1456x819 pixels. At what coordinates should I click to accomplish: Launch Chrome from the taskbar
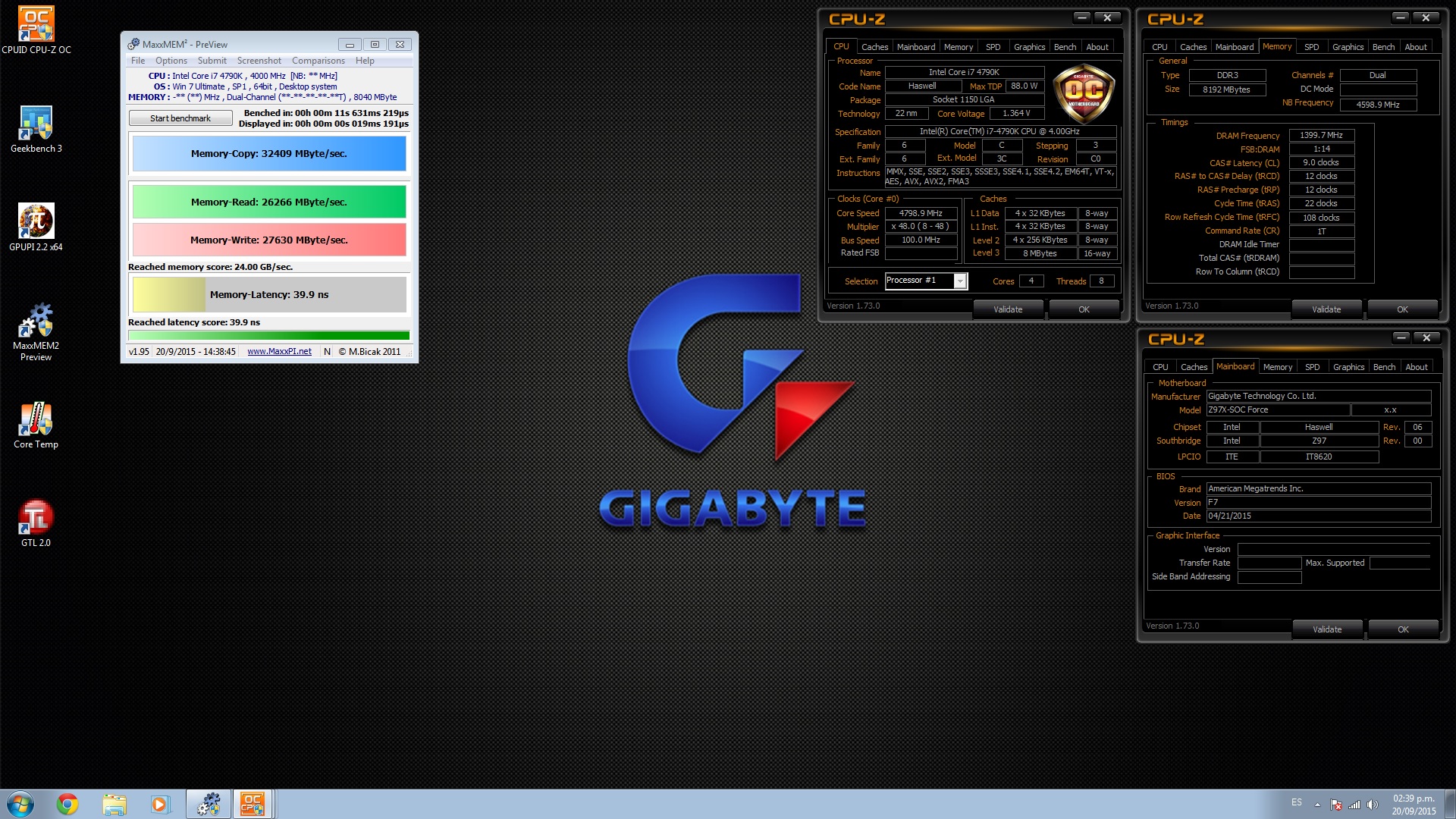click(67, 804)
